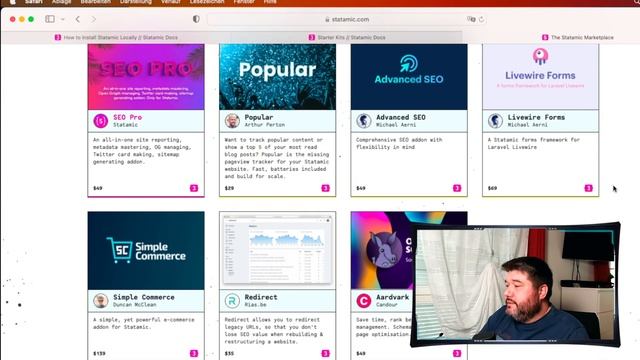This screenshot has width=640, height=360.
Task: Click the pink Statamic avatar on SEO Pro
Action: click(x=101, y=121)
